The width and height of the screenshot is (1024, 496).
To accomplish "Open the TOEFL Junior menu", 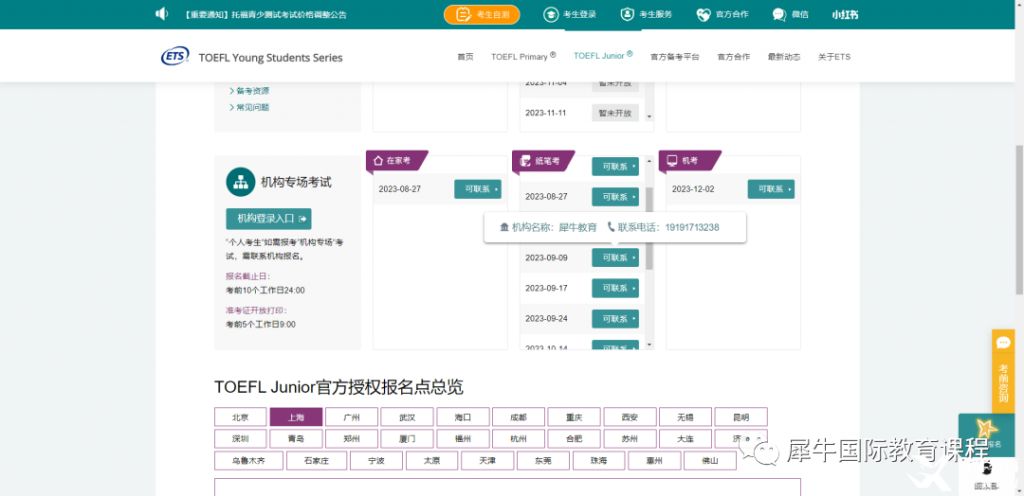I will 603,55.
